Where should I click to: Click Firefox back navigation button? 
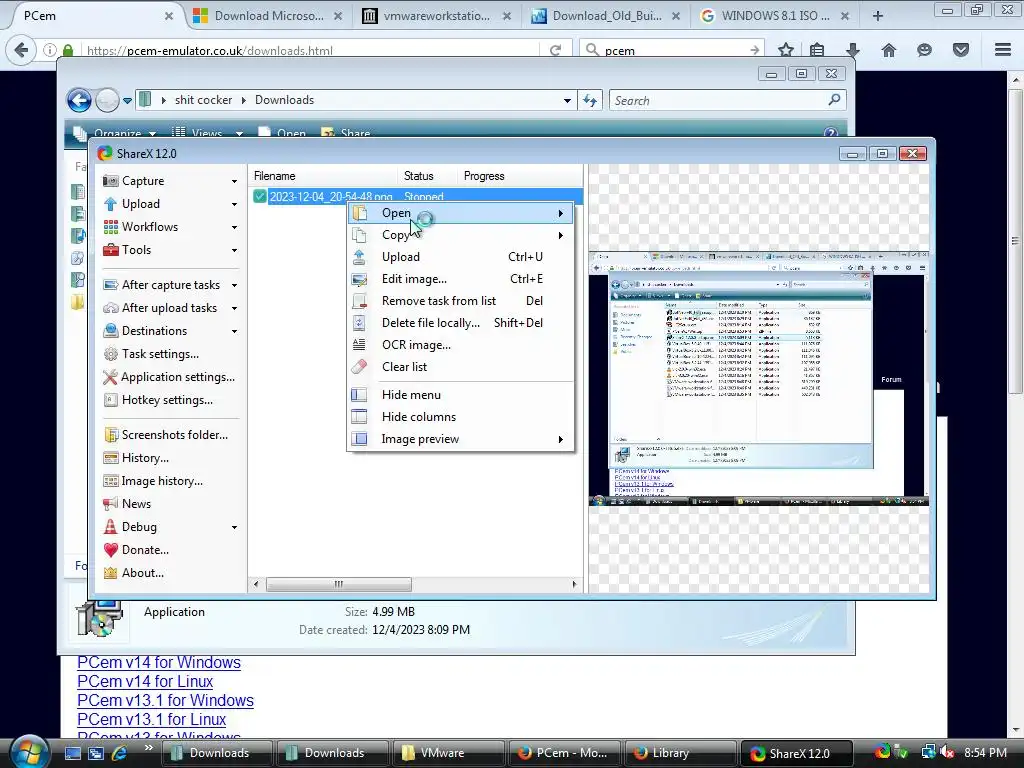coord(22,50)
